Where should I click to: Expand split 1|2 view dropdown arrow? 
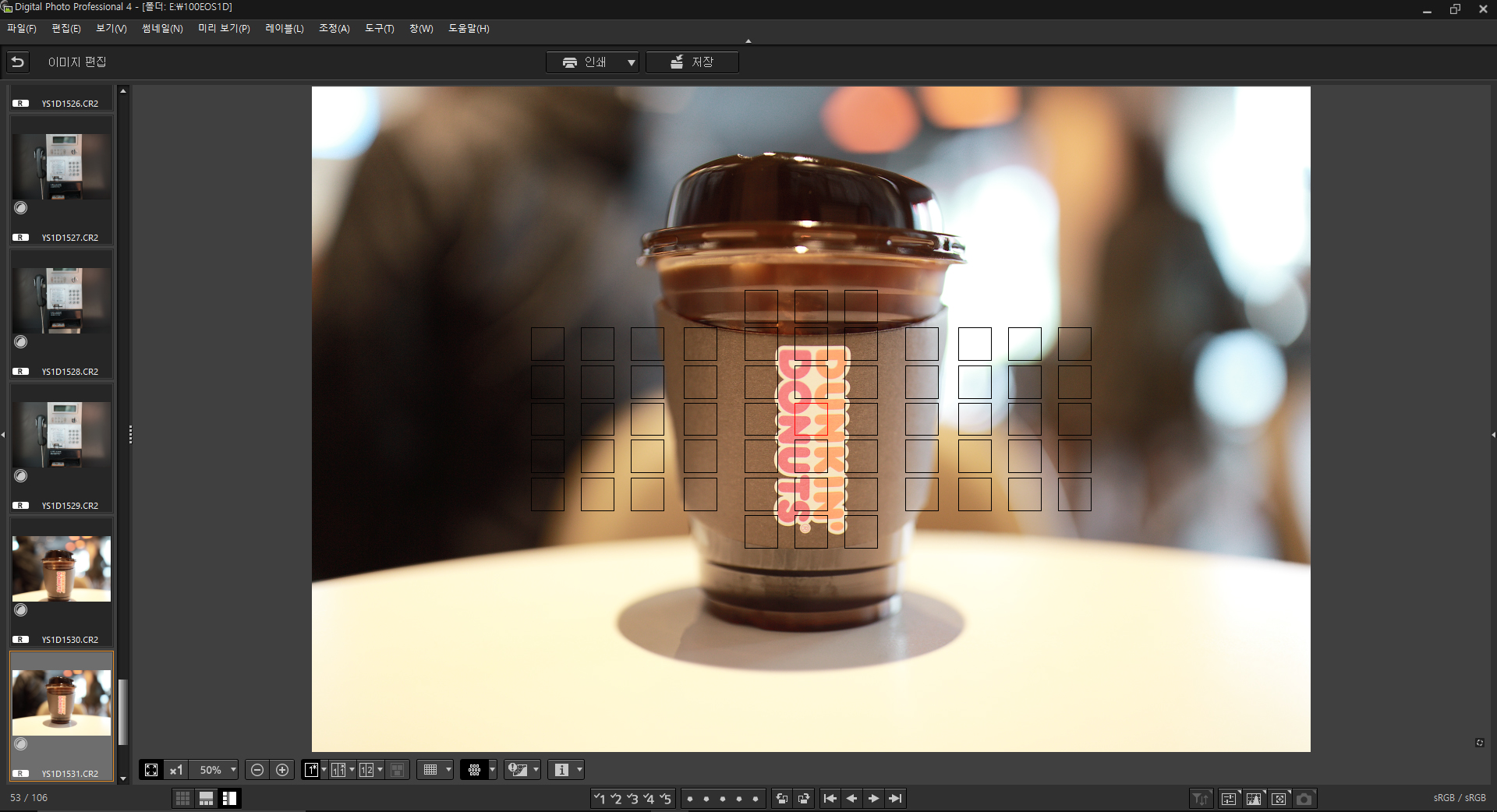coord(380,770)
